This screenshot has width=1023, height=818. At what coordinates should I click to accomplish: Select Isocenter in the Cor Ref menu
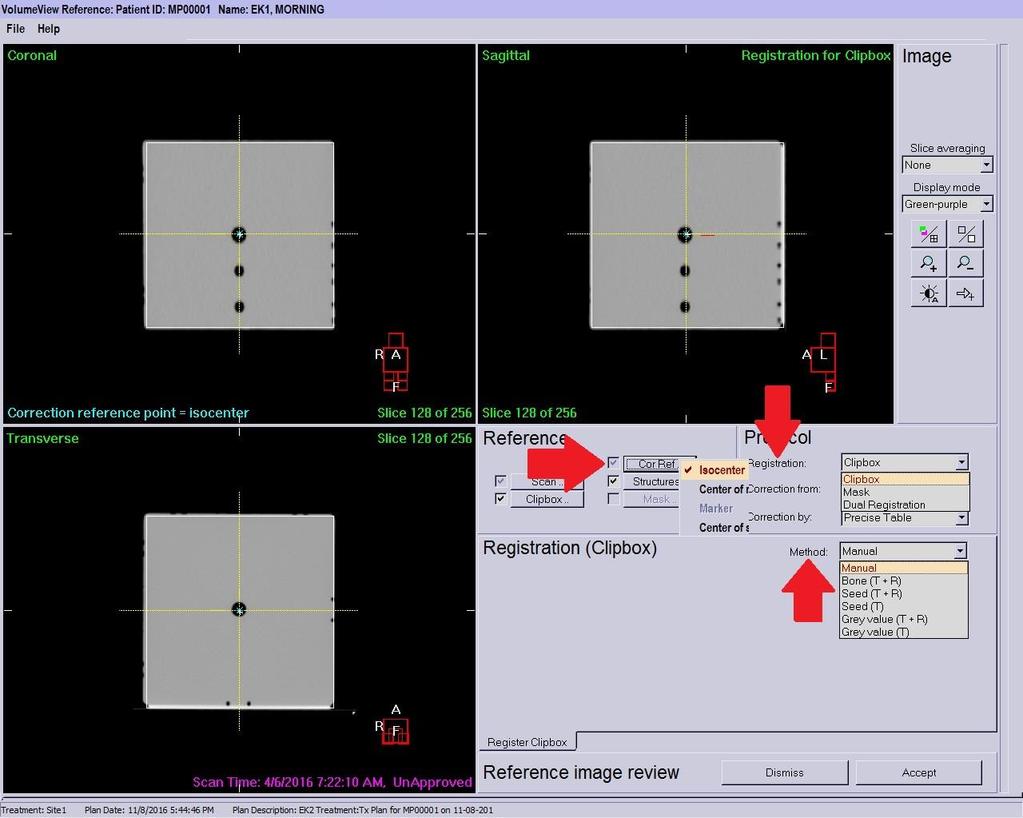tap(714, 470)
